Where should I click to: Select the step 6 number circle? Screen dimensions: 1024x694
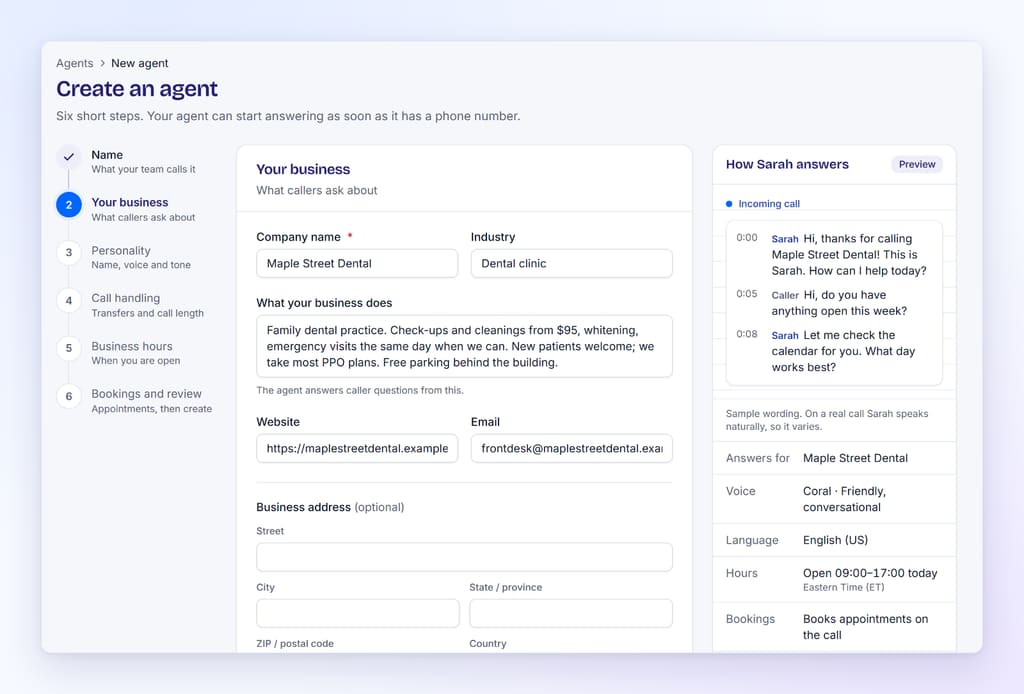(x=69, y=396)
